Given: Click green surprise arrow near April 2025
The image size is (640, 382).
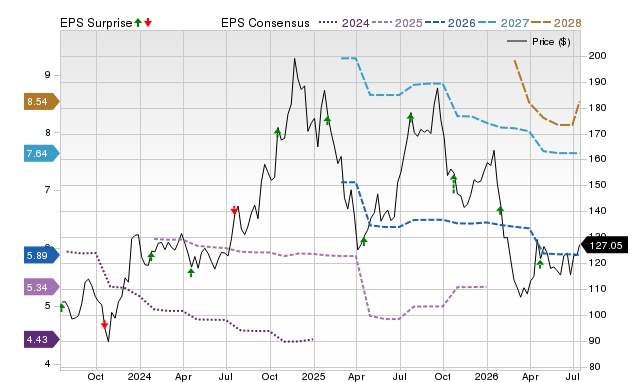Looking at the screenshot, I should [x=364, y=241].
